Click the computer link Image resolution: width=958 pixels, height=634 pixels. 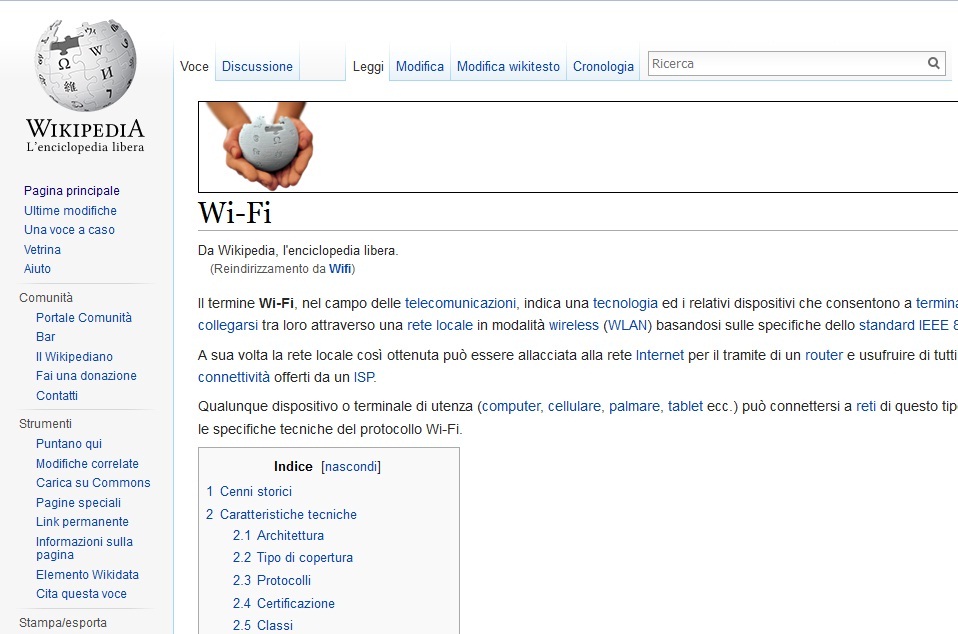pyautogui.click(x=511, y=407)
